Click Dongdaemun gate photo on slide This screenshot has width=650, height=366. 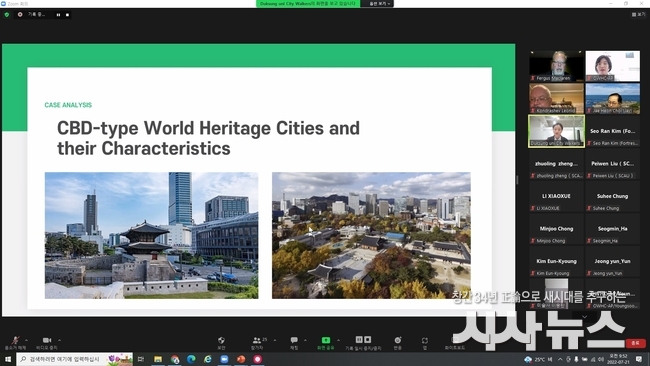[x=151, y=235]
